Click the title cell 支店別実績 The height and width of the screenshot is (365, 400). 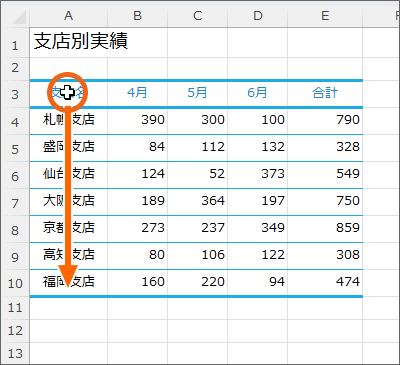point(69,42)
